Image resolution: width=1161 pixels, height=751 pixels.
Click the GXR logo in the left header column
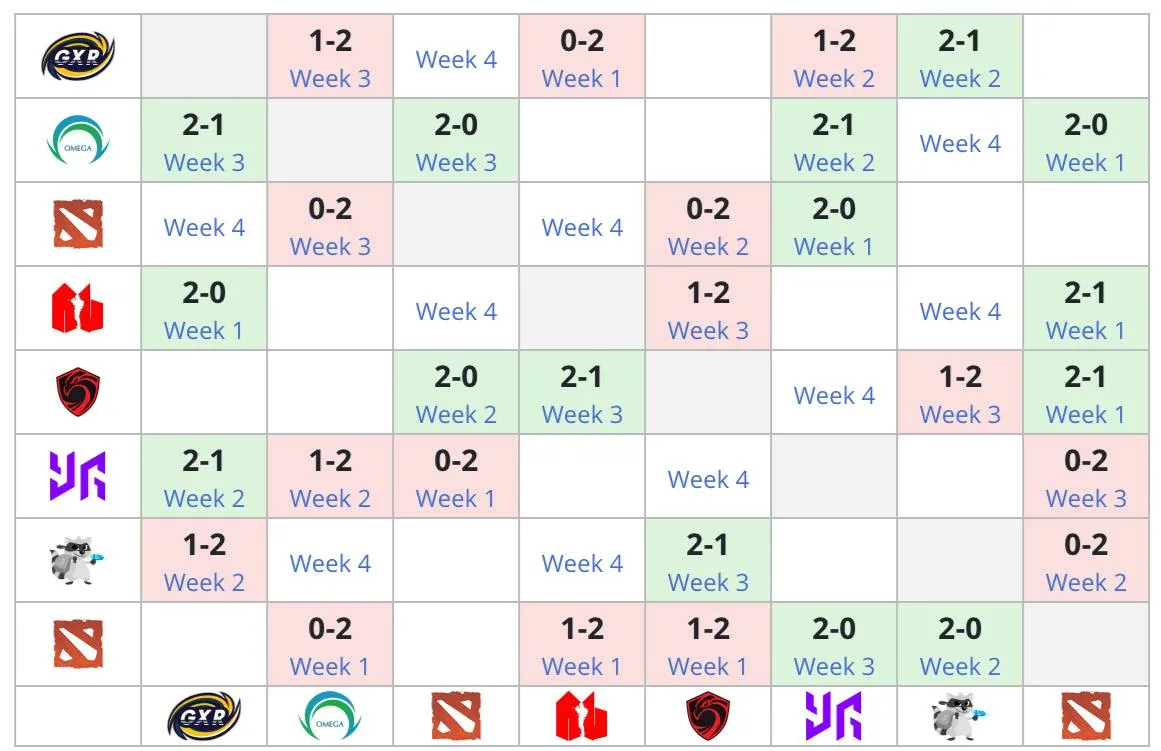click(78, 56)
